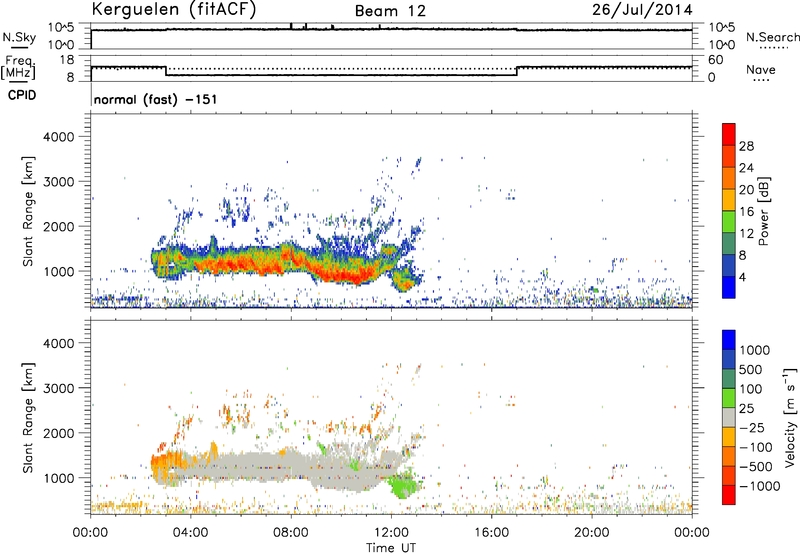Click the '18' tick on the Freq axis
Image resolution: width=800 pixels, height=554 pixels.
67,60
